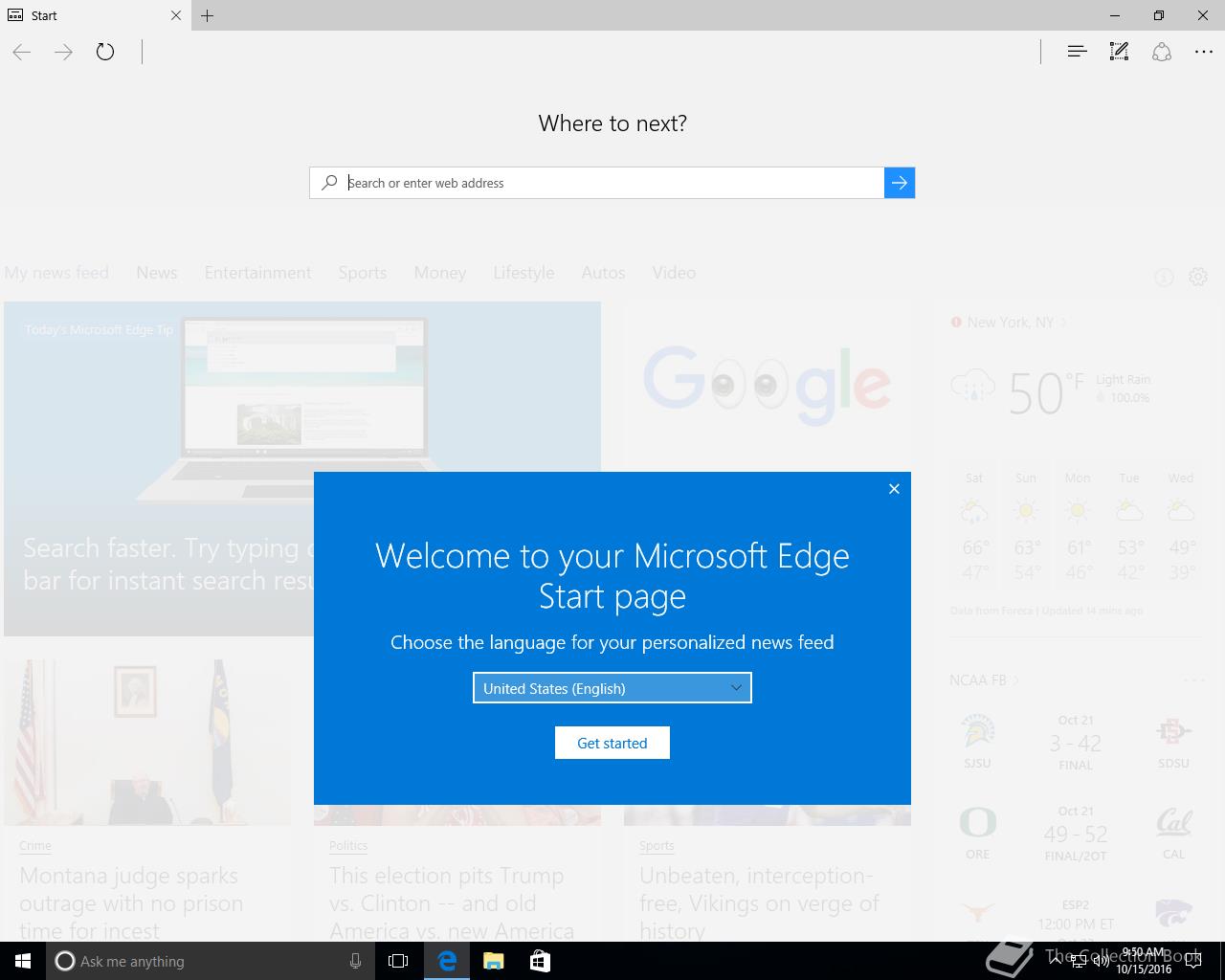Open the More actions ellipsis menu
1225x980 pixels.
(x=1204, y=52)
